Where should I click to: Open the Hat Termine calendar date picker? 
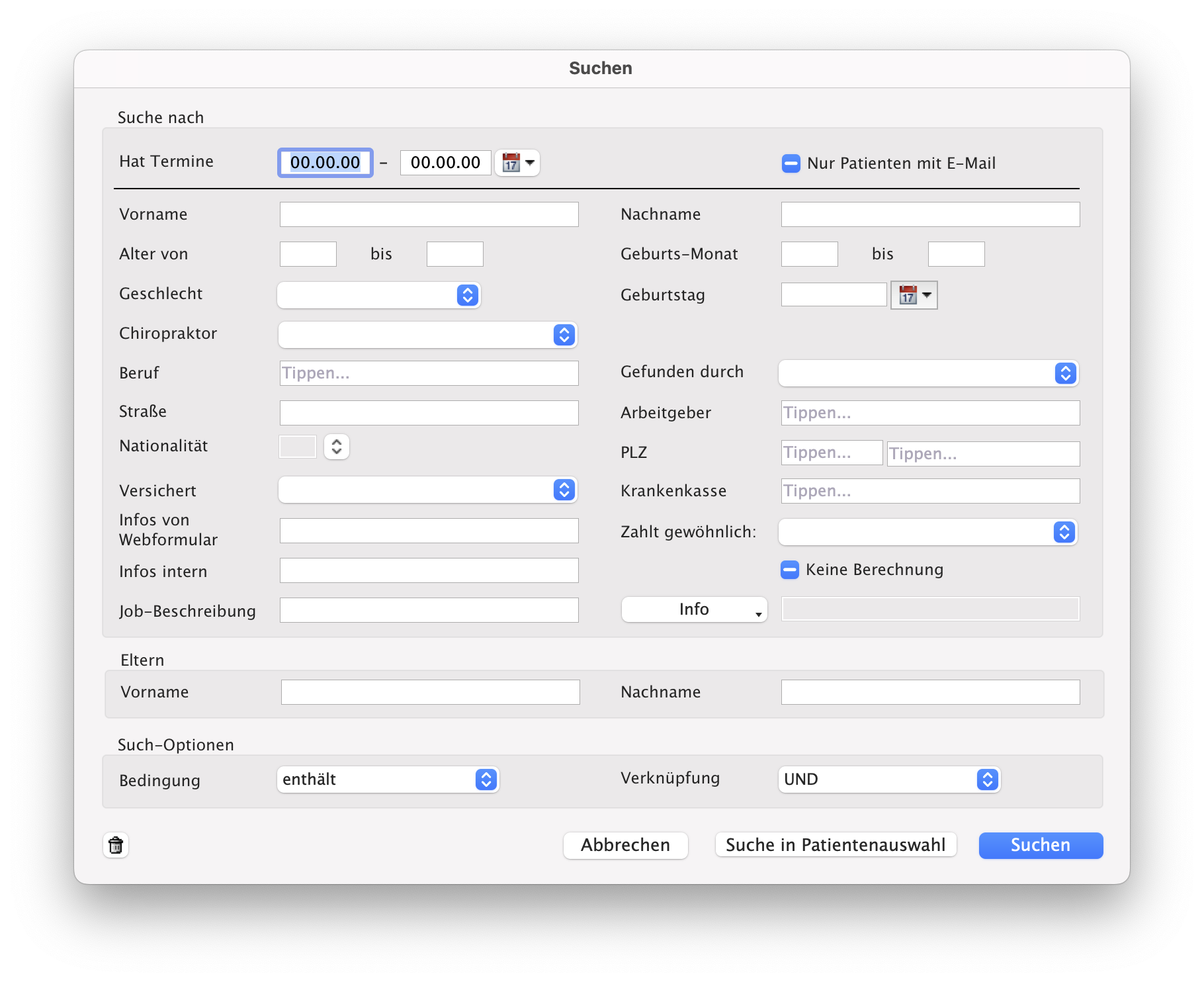517,163
